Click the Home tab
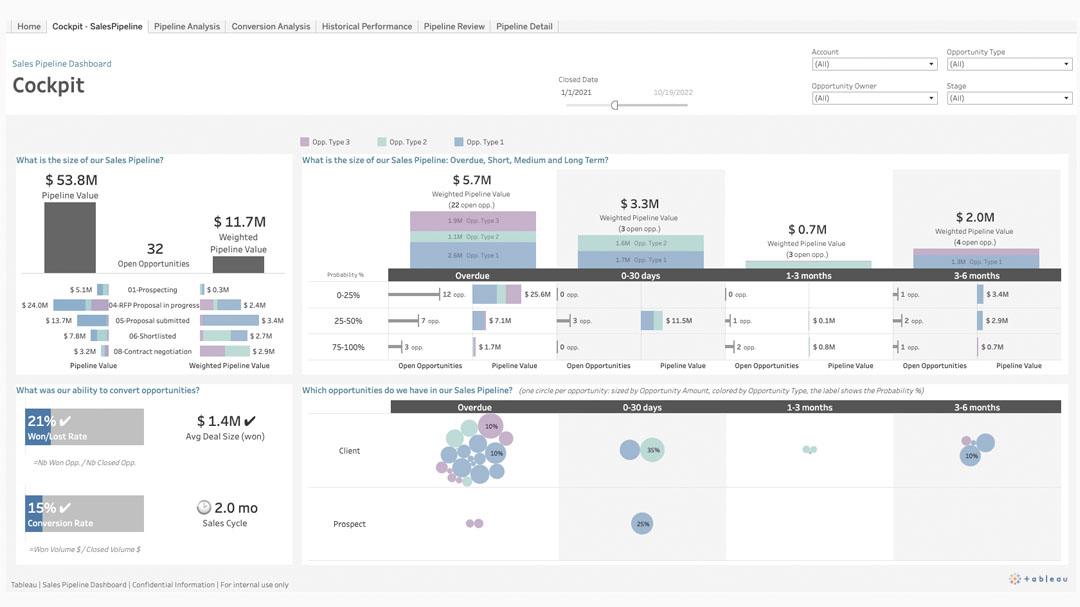The width and height of the screenshot is (1080, 607). click(29, 26)
